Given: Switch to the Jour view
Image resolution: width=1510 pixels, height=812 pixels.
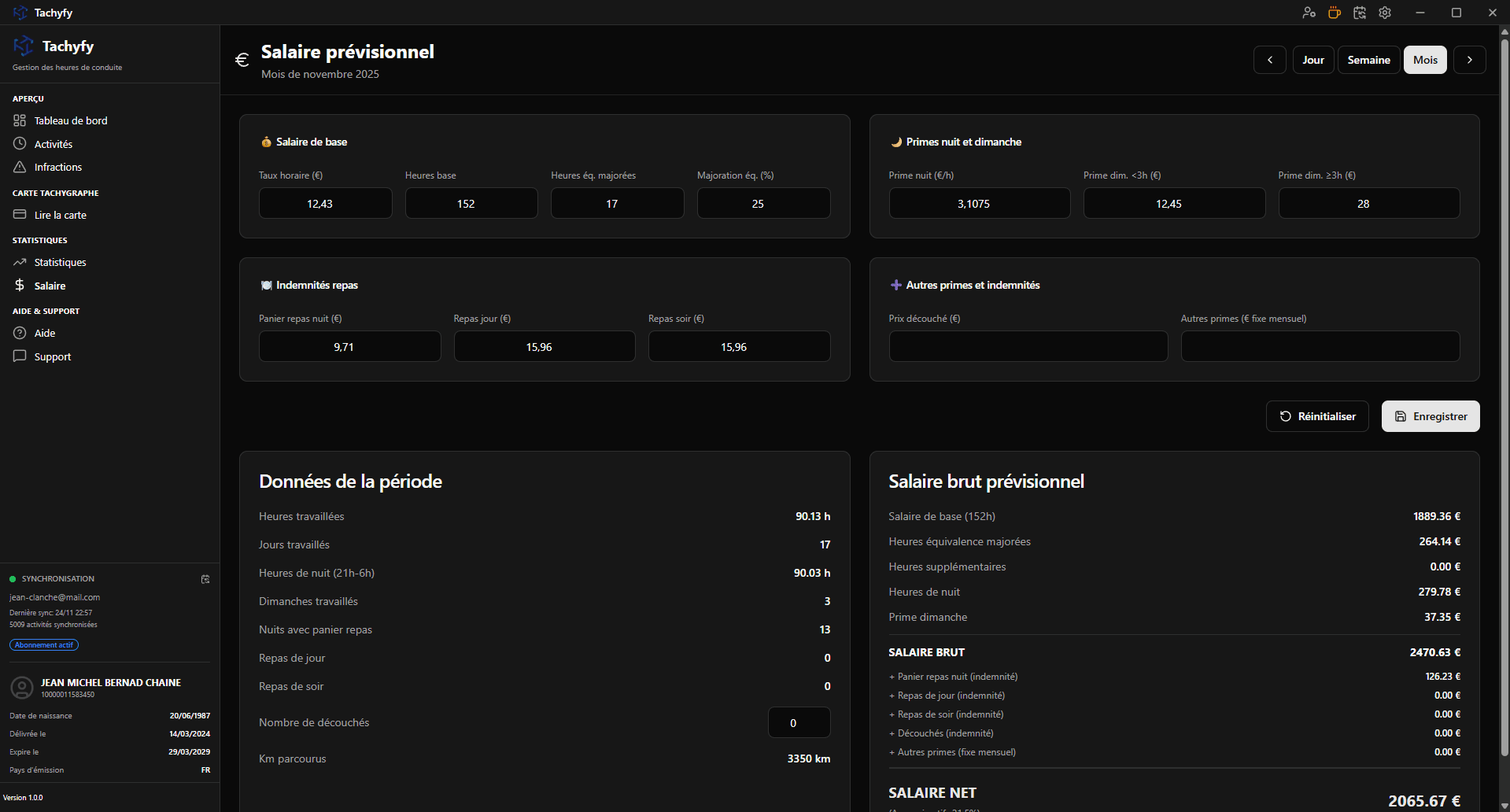Looking at the screenshot, I should coord(1312,59).
